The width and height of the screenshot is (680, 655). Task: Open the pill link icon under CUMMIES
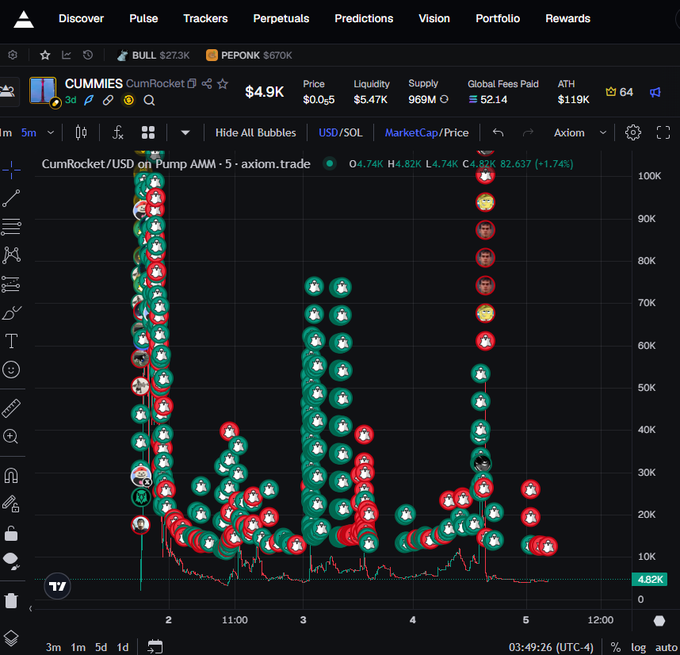[108, 101]
